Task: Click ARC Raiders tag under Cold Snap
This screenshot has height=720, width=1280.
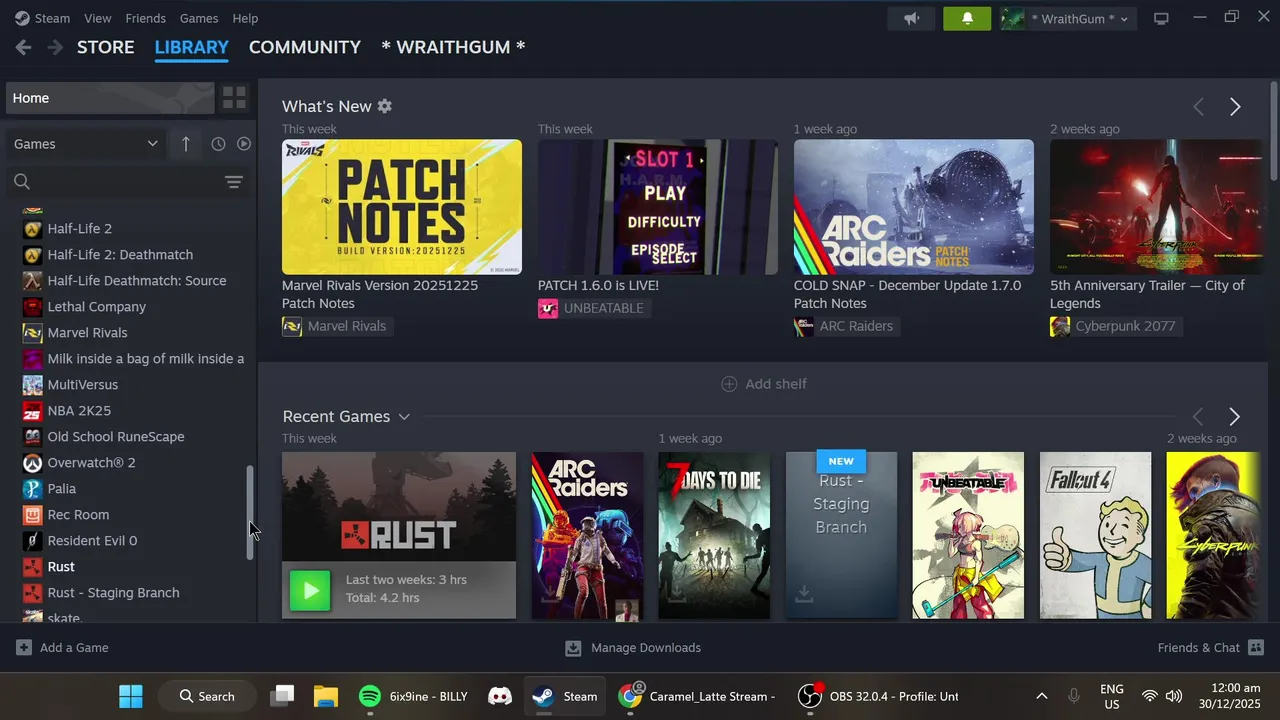Action: (x=846, y=326)
